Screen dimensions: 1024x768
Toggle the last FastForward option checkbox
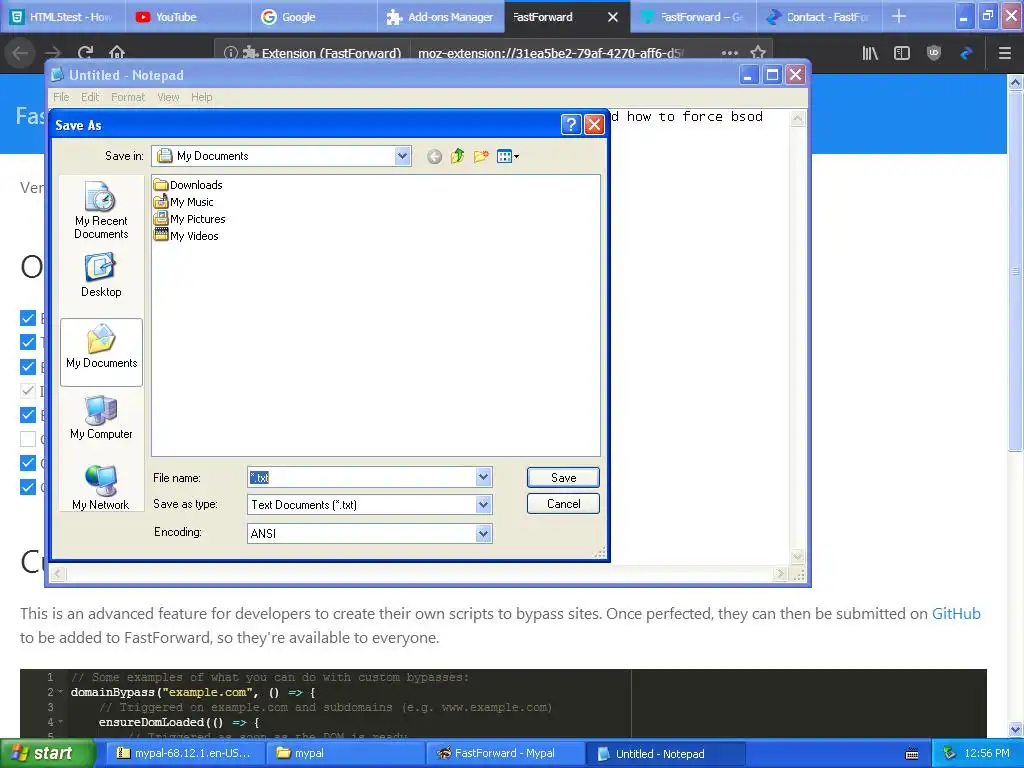coord(28,487)
